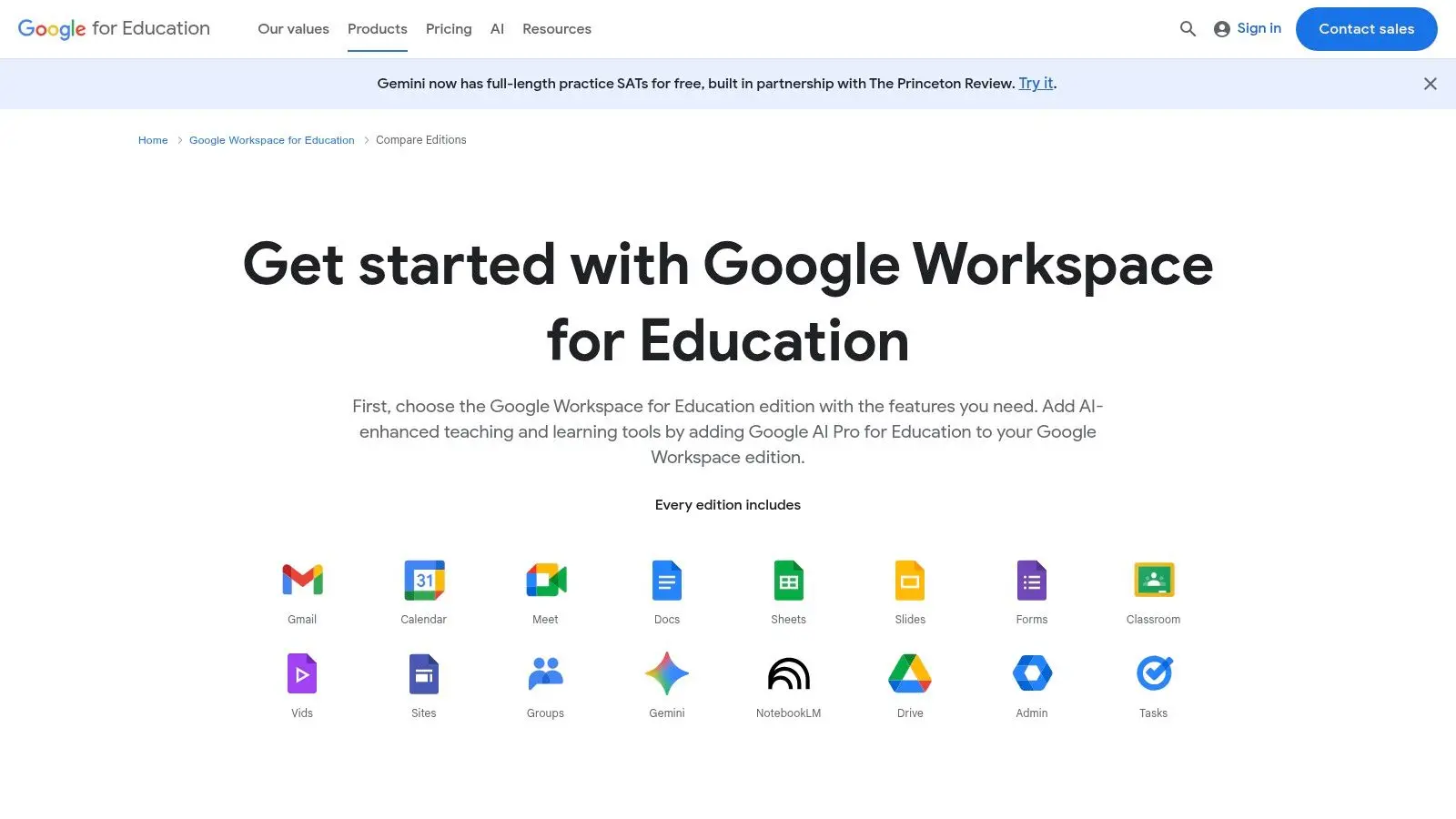Viewport: 1456px width, 819px height.
Task: Select the Drive icon
Action: pyautogui.click(x=910, y=673)
